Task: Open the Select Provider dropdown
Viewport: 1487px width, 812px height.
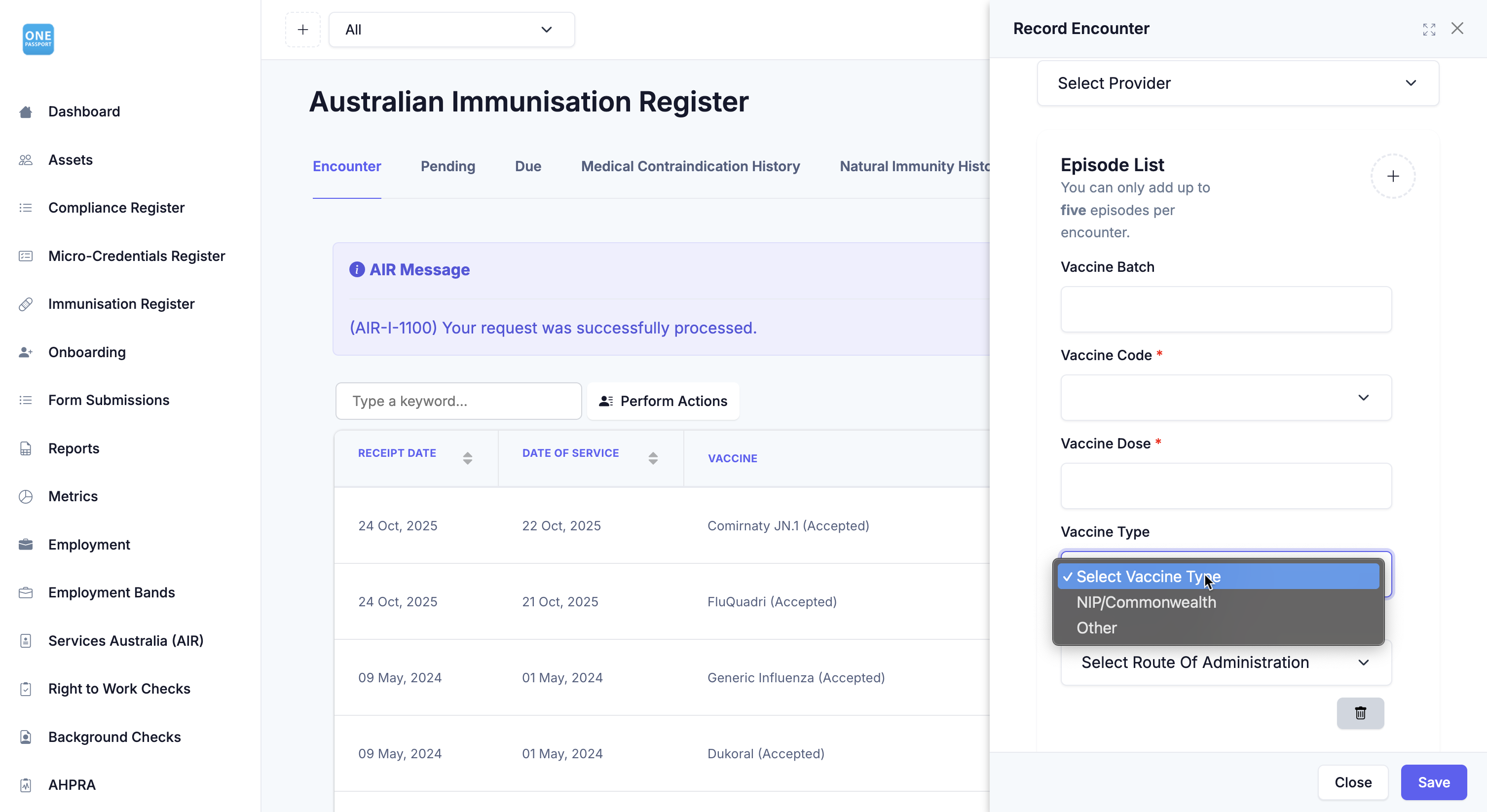Action: [1238, 83]
